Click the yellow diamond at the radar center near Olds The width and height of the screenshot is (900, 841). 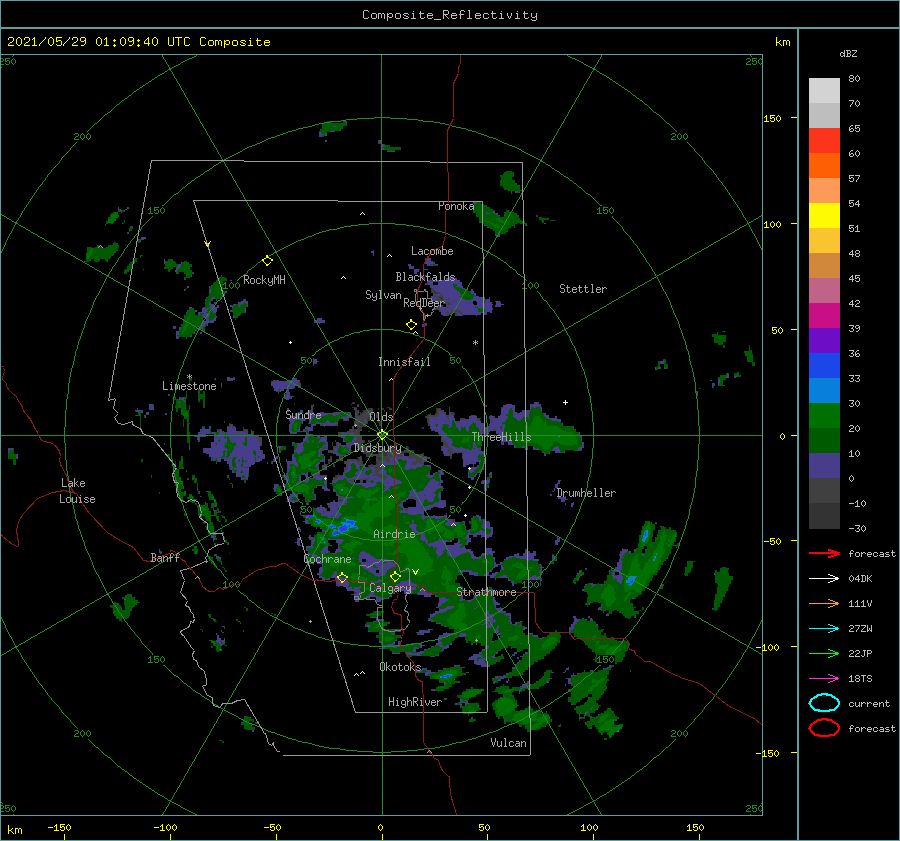[x=382, y=435]
